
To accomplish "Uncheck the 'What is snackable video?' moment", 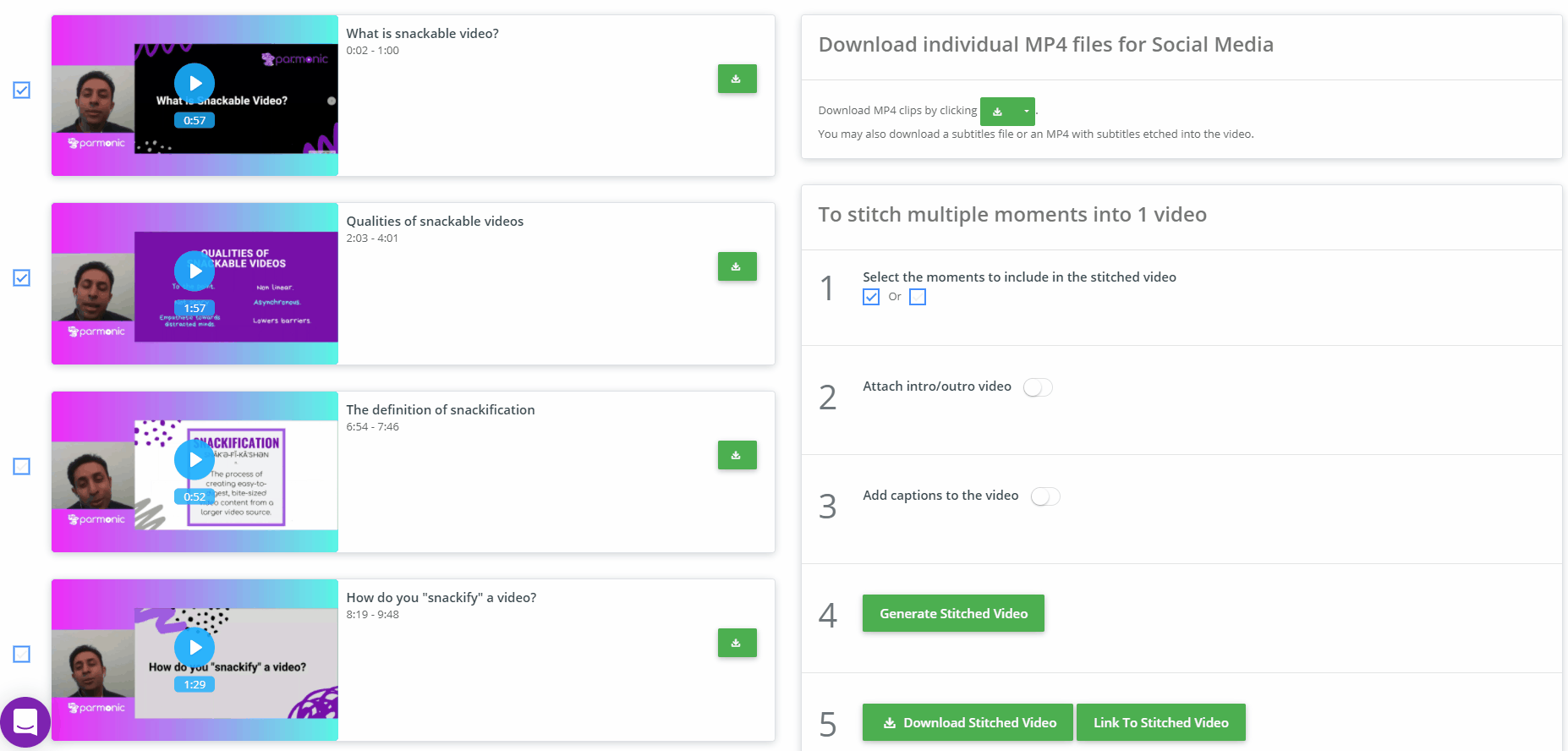I will tap(22, 90).
